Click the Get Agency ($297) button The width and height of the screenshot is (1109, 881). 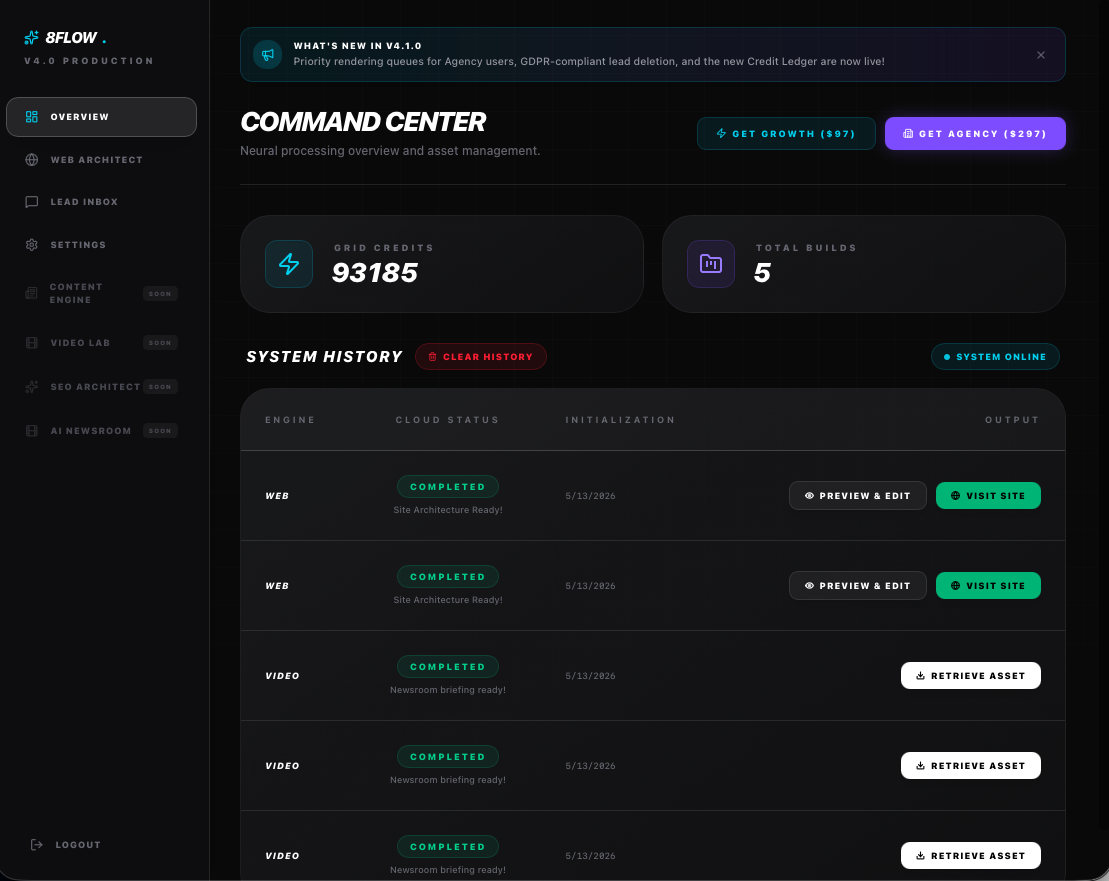[975, 134]
